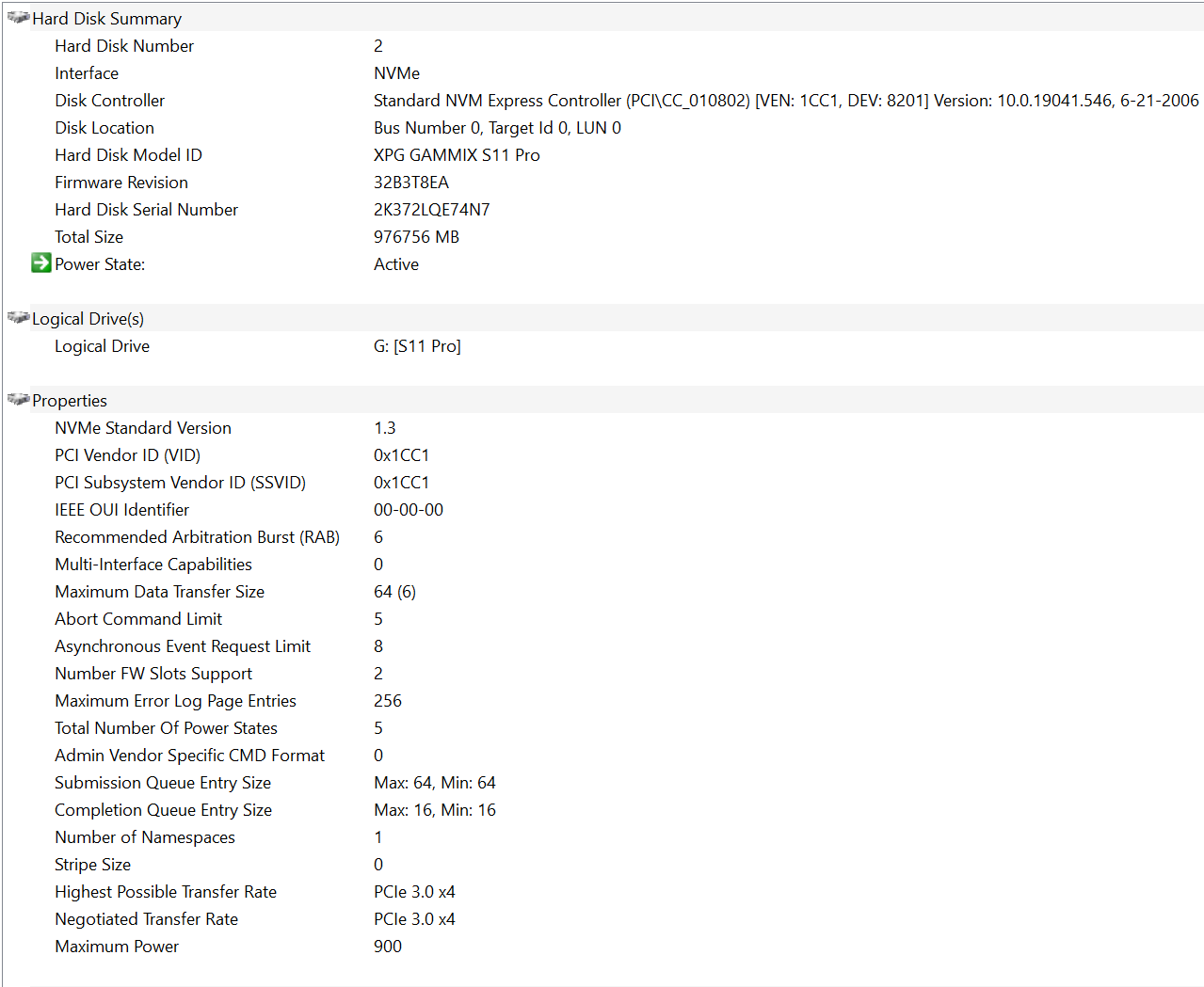Select the Properties header
This screenshot has width=1204, height=987.
(x=70, y=401)
